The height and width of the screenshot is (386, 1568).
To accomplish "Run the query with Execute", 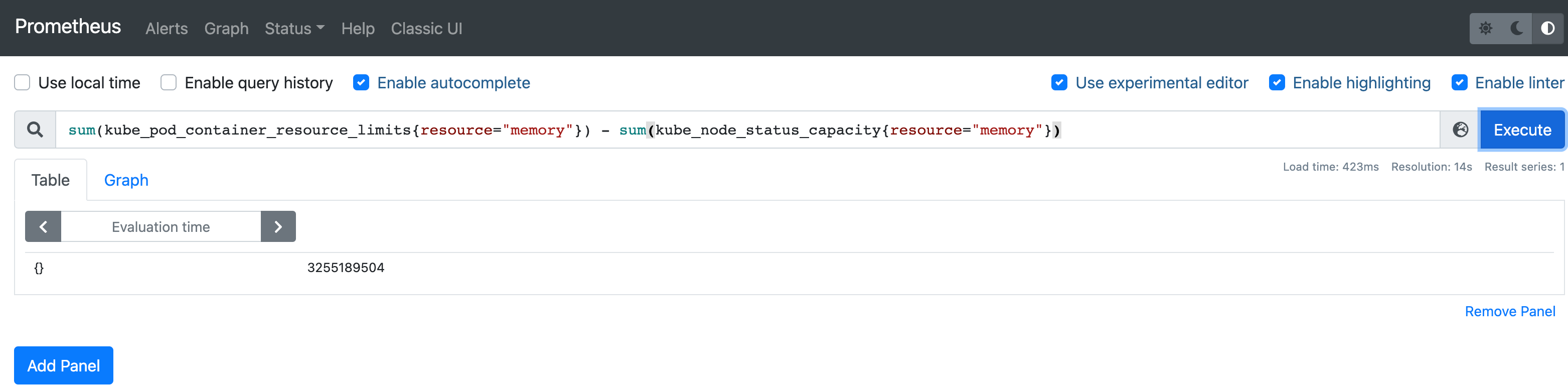I will click(x=1522, y=130).
